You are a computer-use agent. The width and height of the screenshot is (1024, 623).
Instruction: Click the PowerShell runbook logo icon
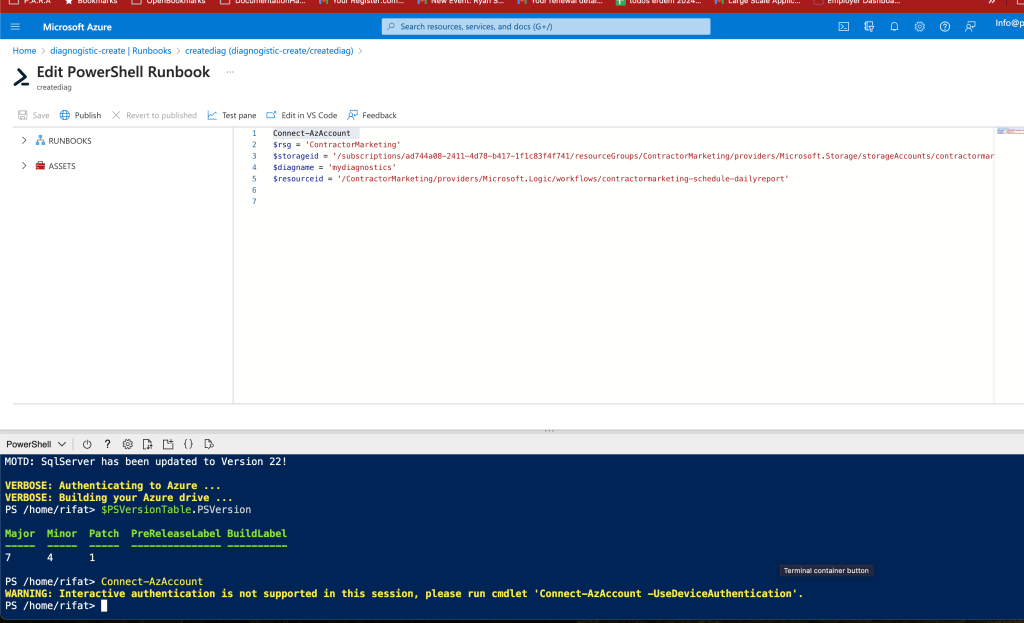click(x=21, y=77)
